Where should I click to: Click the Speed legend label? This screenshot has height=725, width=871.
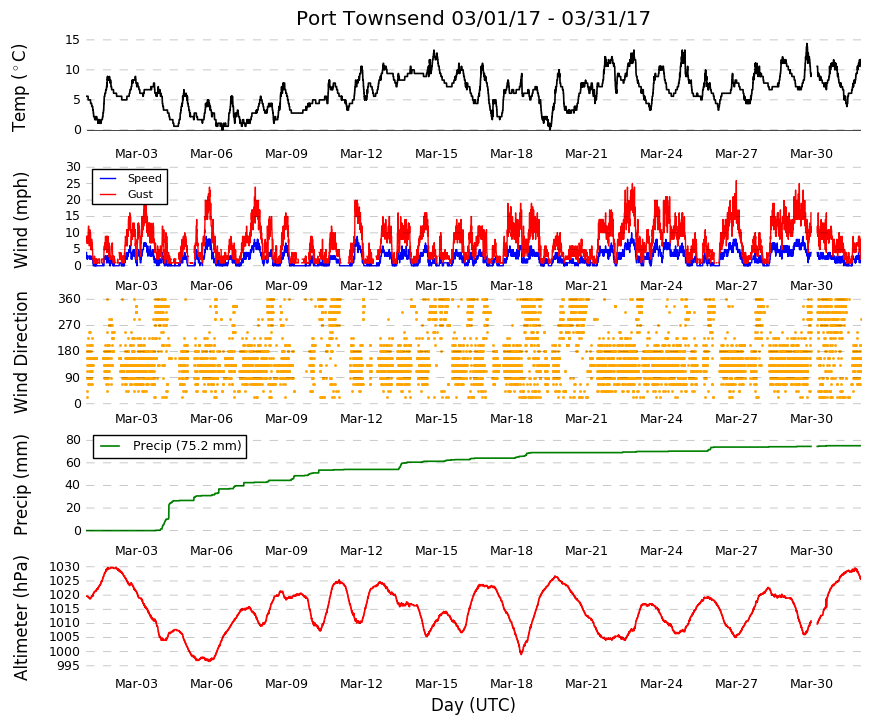[144, 178]
